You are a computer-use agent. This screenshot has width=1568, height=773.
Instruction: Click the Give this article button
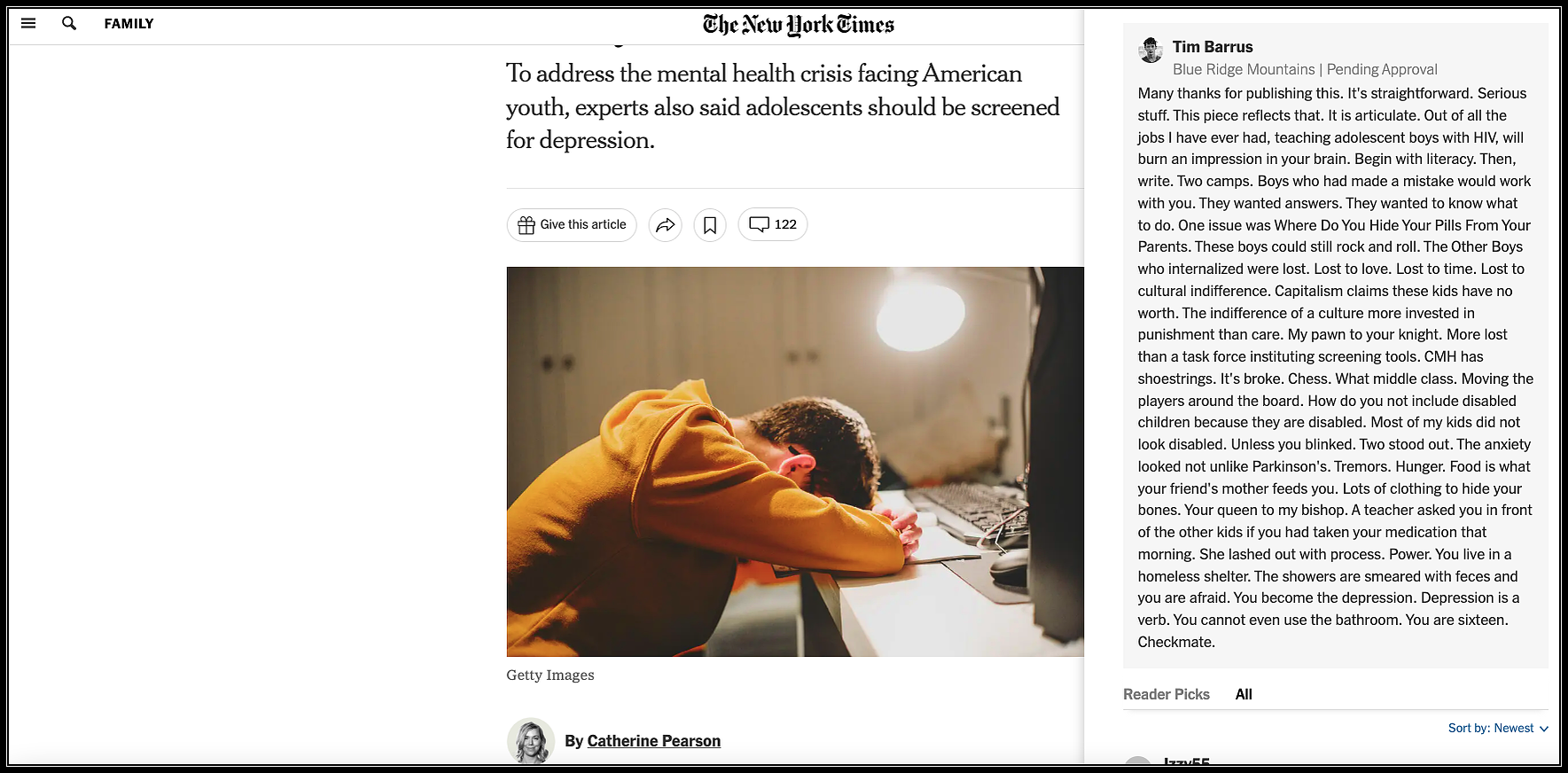[572, 225]
